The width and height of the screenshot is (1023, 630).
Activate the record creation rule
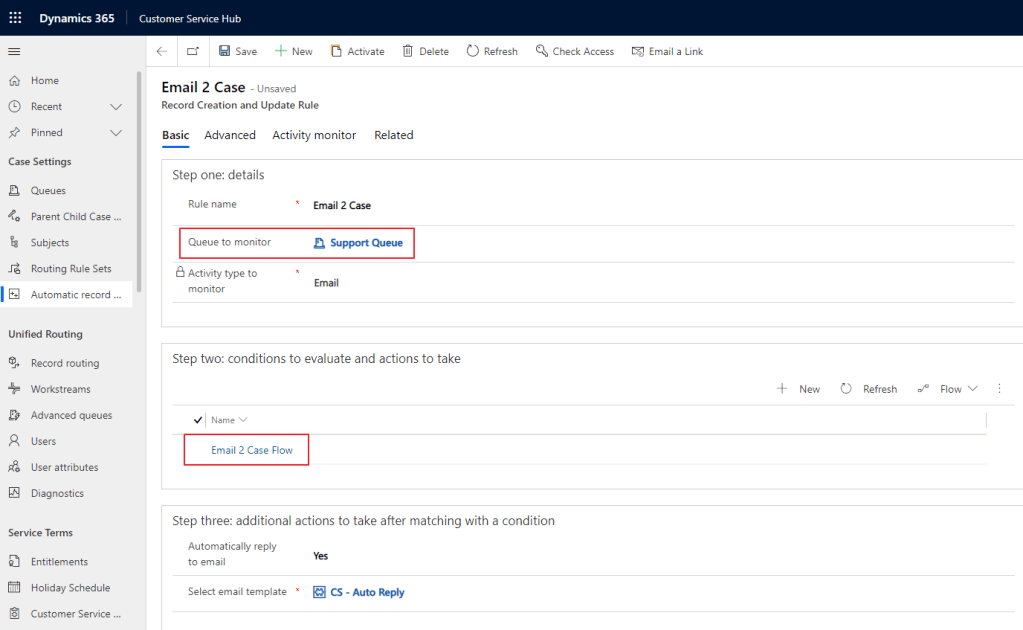point(357,51)
